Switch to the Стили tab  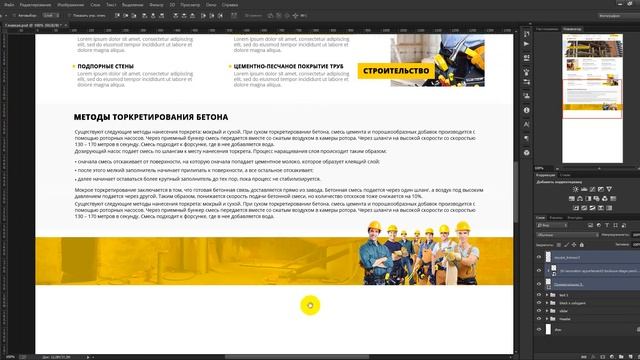(565, 175)
